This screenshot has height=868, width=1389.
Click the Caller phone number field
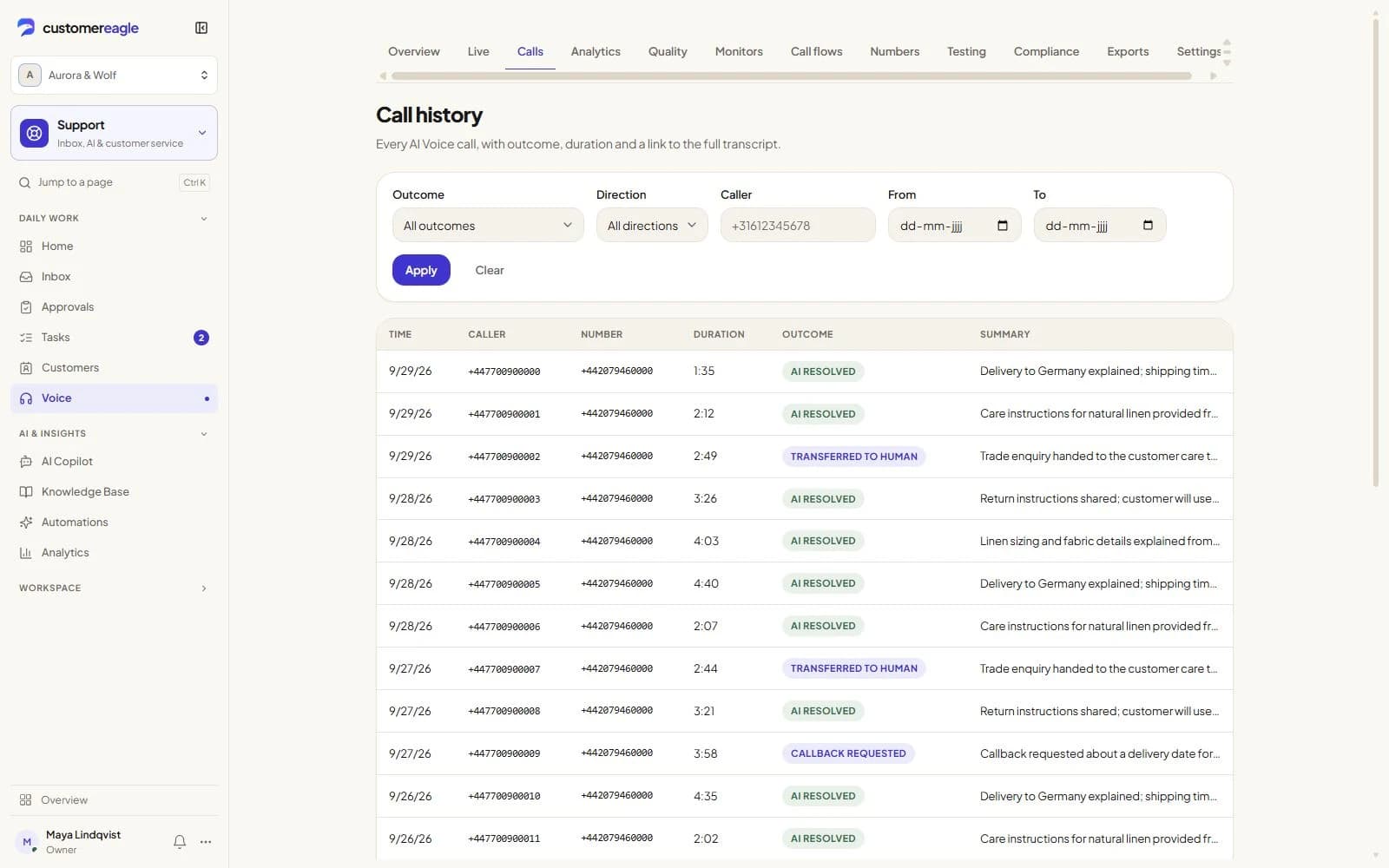pos(798,226)
